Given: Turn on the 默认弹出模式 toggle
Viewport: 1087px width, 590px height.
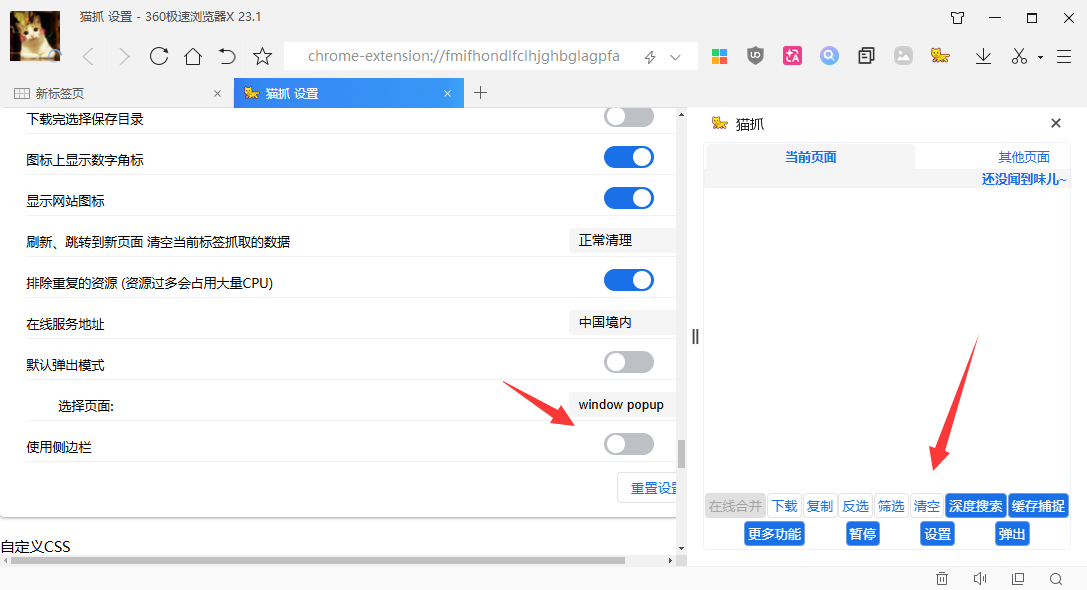Looking at the screenshot, I should click(x=628, y=362).
